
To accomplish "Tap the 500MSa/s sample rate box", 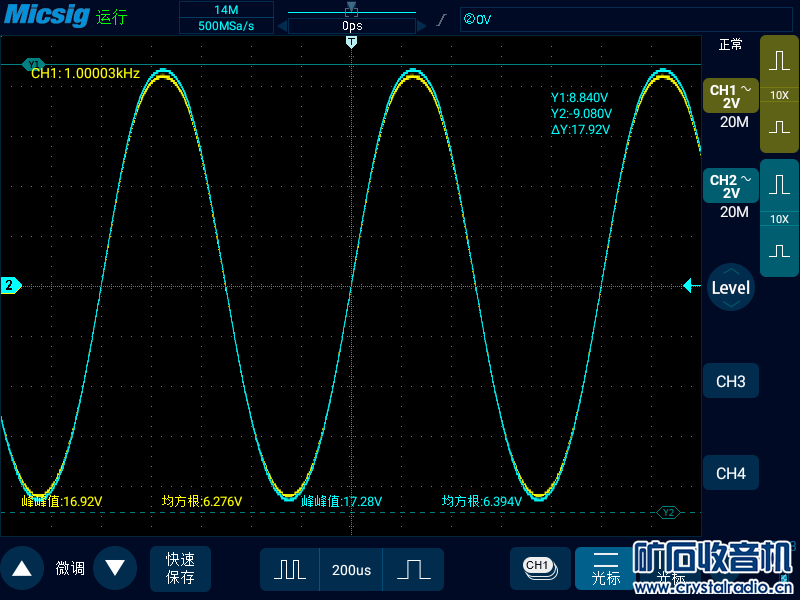I will point(226,26).
